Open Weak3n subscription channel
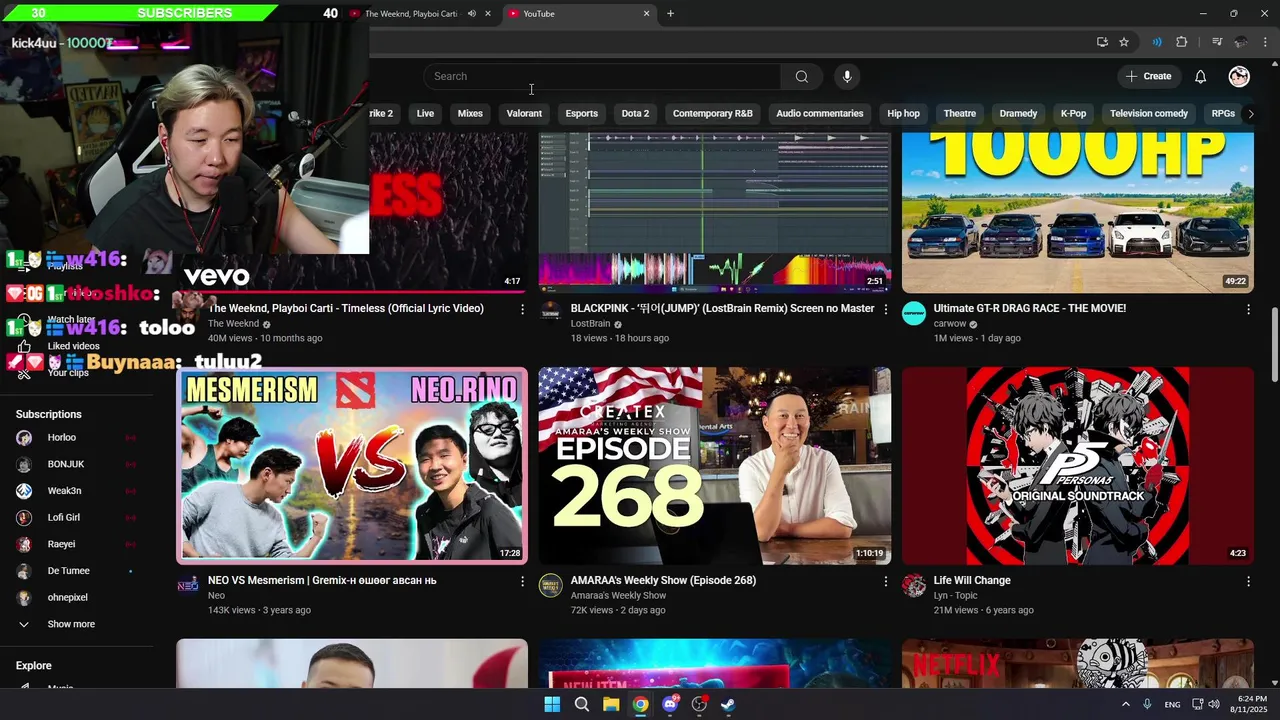Screen dimensions: 1280x720 (x=77, y=491)
